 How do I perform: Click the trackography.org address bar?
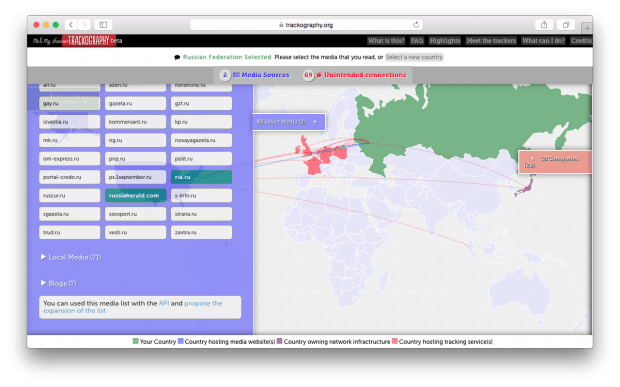pos(306,25)
